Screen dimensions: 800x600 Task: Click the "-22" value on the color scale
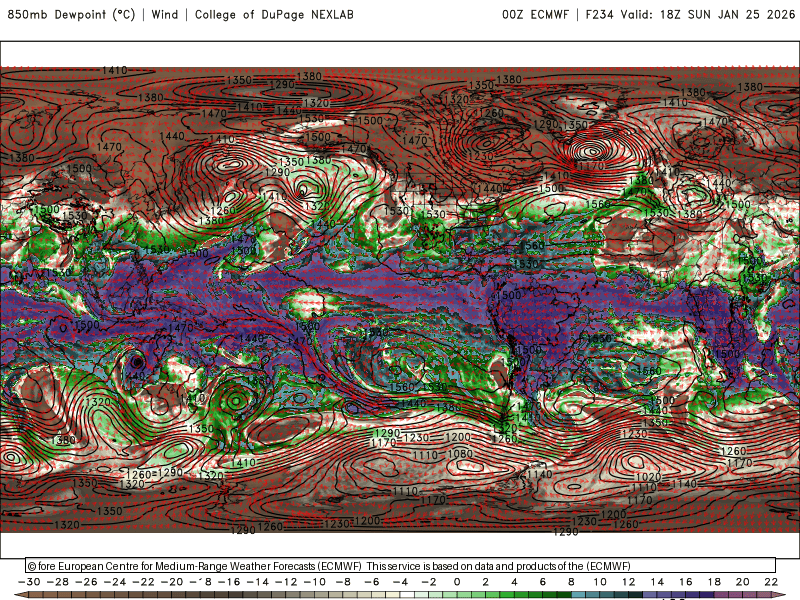coord(143,582)
